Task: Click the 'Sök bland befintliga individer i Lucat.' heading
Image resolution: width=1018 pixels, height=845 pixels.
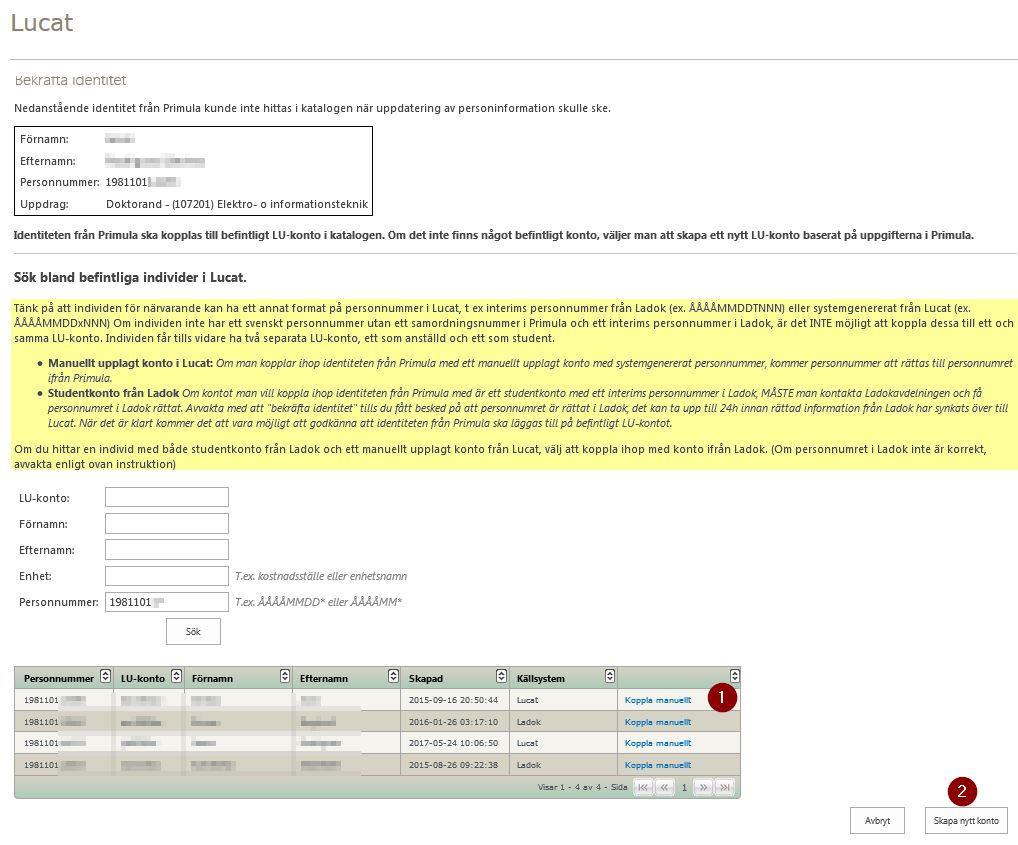Action: coord(130,277)
